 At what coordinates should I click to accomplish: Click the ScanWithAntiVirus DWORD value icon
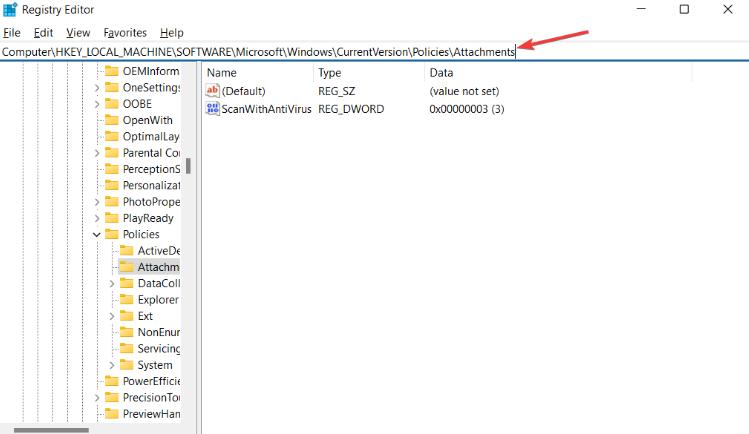click(x=213, y=109)
